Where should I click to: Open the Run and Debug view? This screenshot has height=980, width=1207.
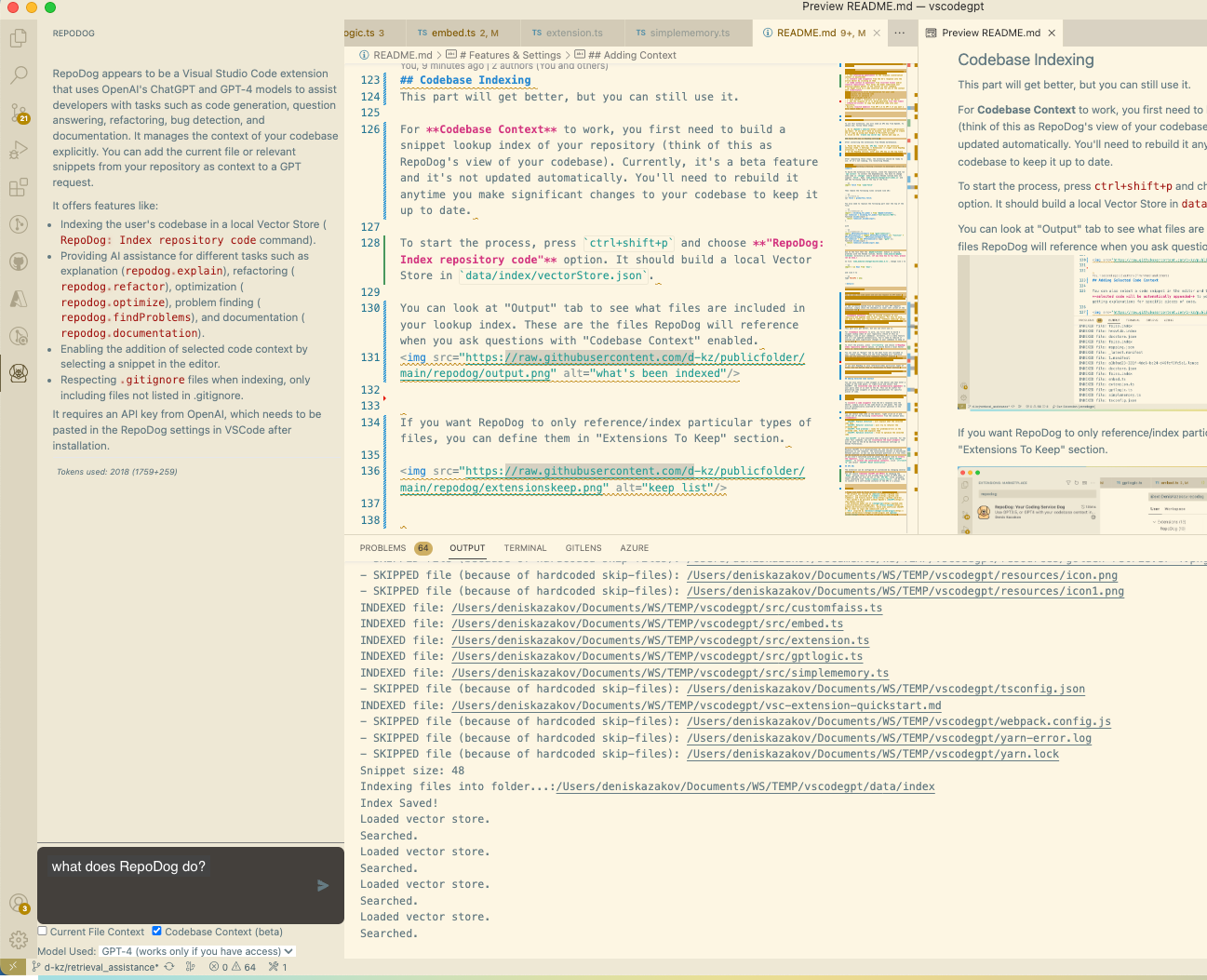19,150
